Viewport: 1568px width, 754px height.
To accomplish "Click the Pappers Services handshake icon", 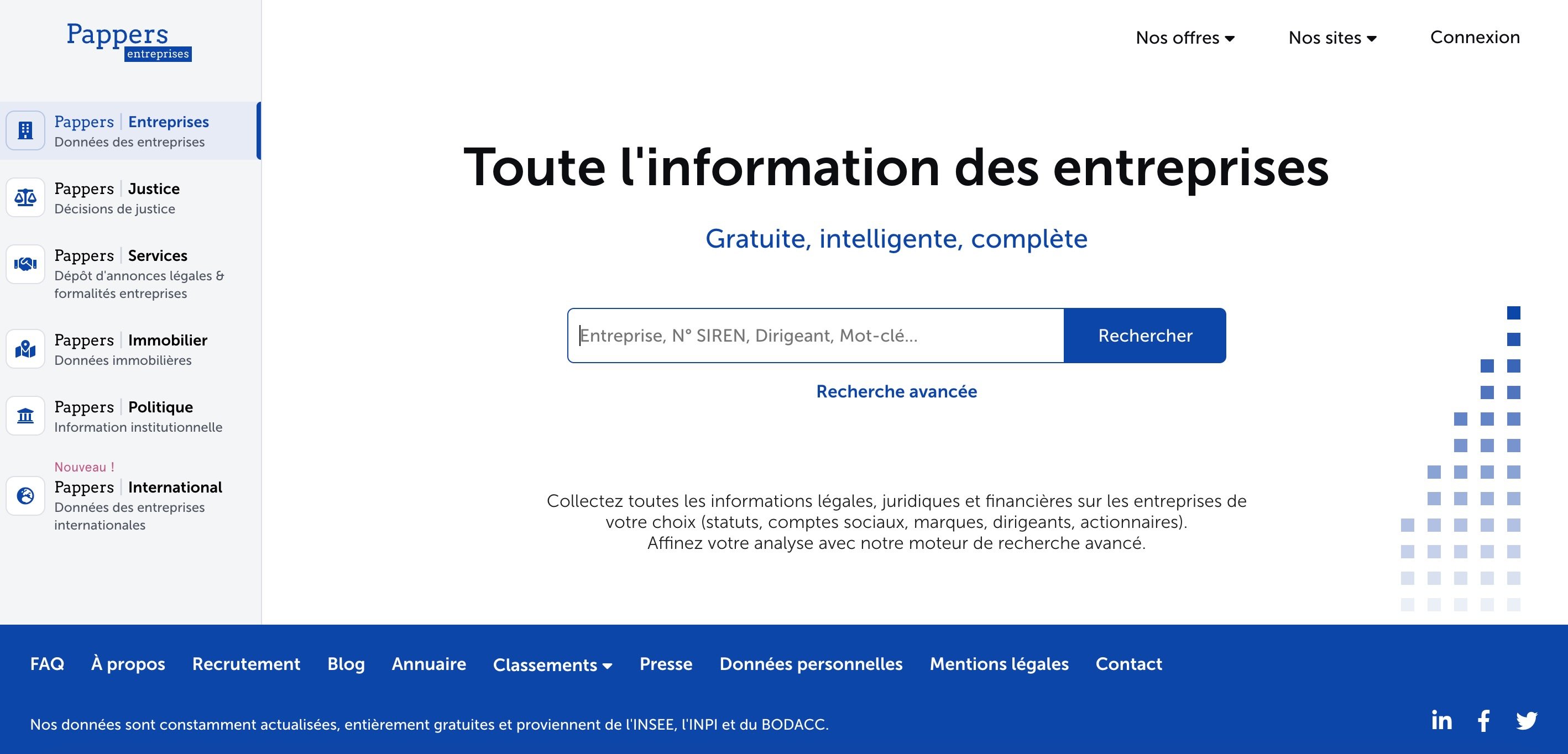I will coord(24,264).
